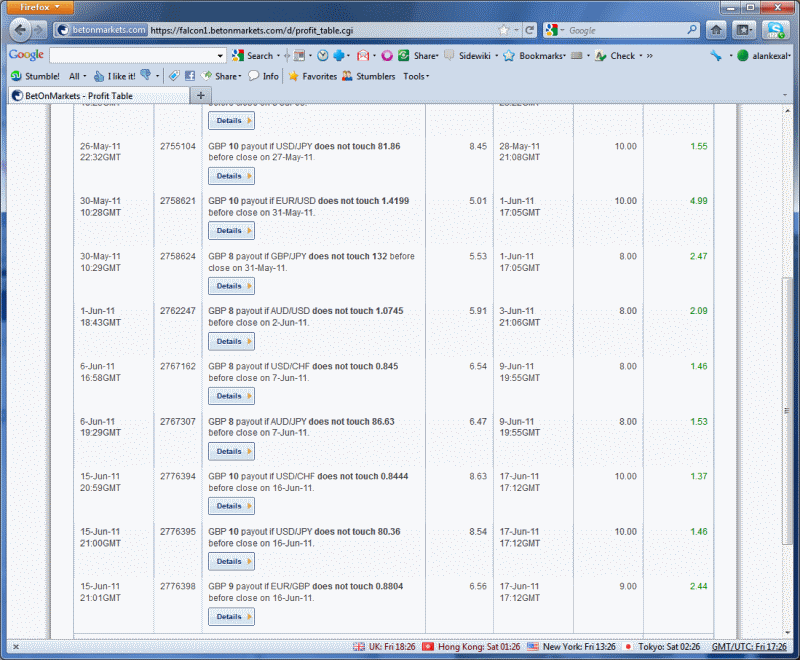This screenshot has width=800, height=660.
Task: Open the list-all-tabs arrow on the tab strip
Action: [785, 95]
